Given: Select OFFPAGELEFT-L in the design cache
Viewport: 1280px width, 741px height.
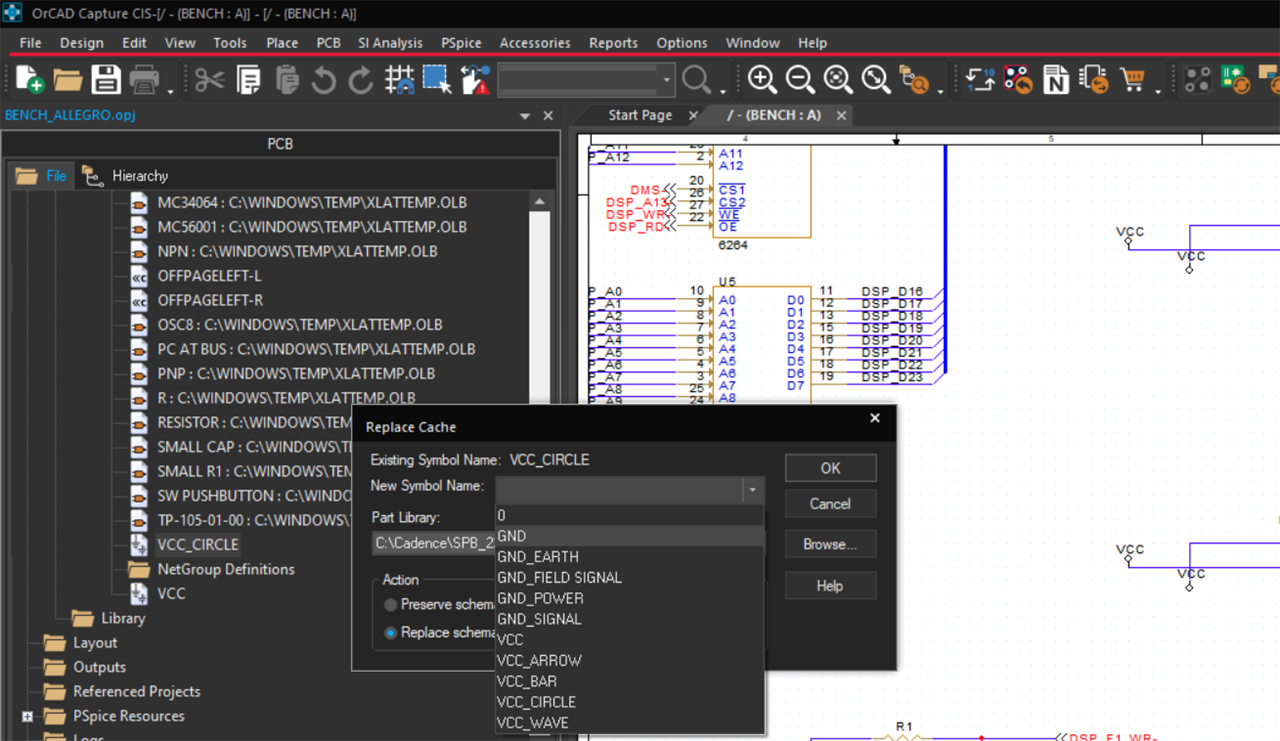Looking at the screenshot, I should [209, 276].
